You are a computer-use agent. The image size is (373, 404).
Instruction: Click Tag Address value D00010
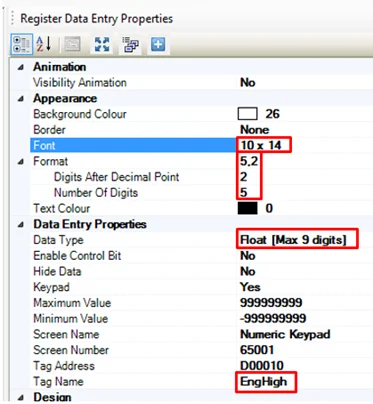pyautogui.click(x=262, y=366)
